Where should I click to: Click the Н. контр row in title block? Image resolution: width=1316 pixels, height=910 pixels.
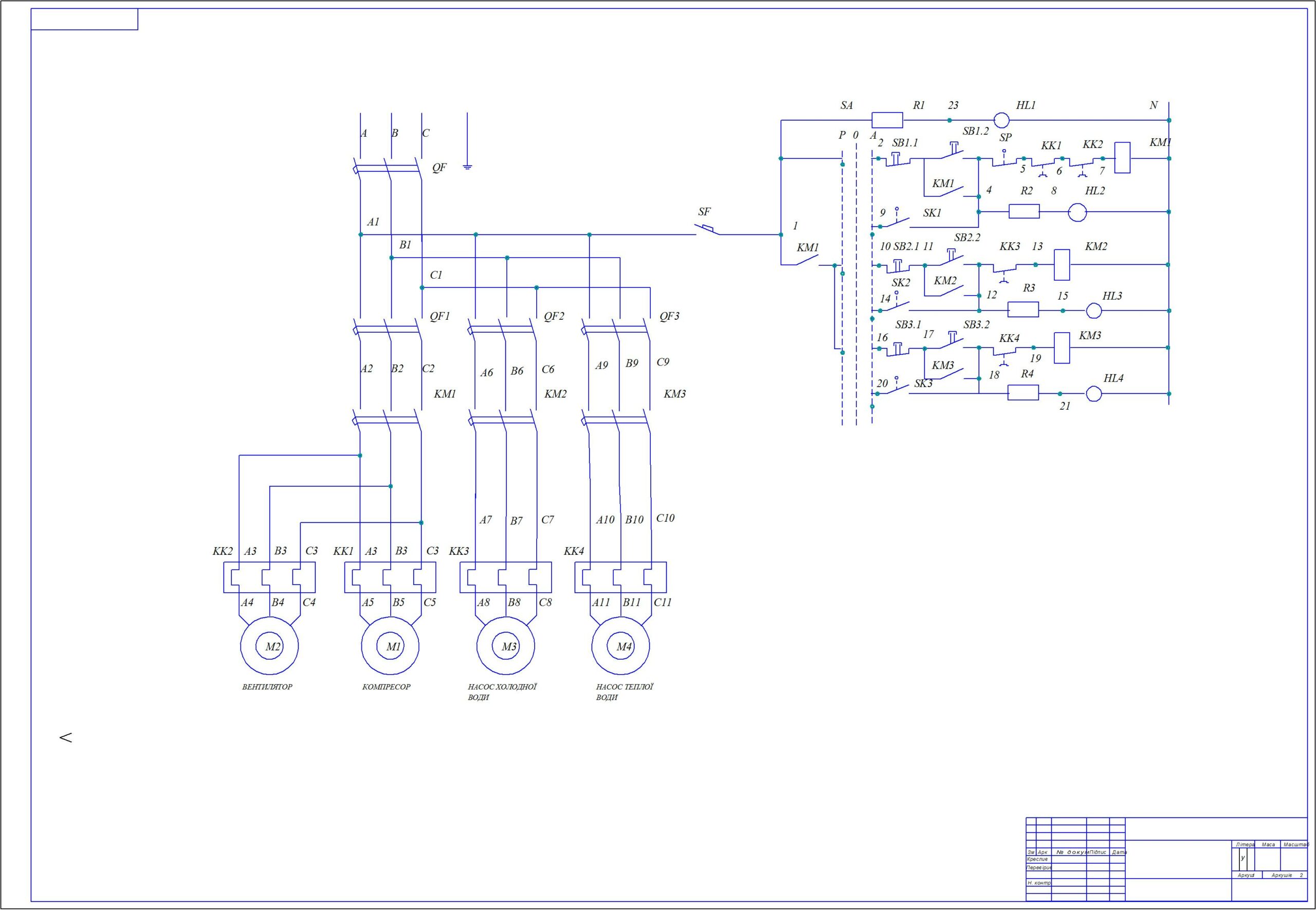tap(1039, 883)
